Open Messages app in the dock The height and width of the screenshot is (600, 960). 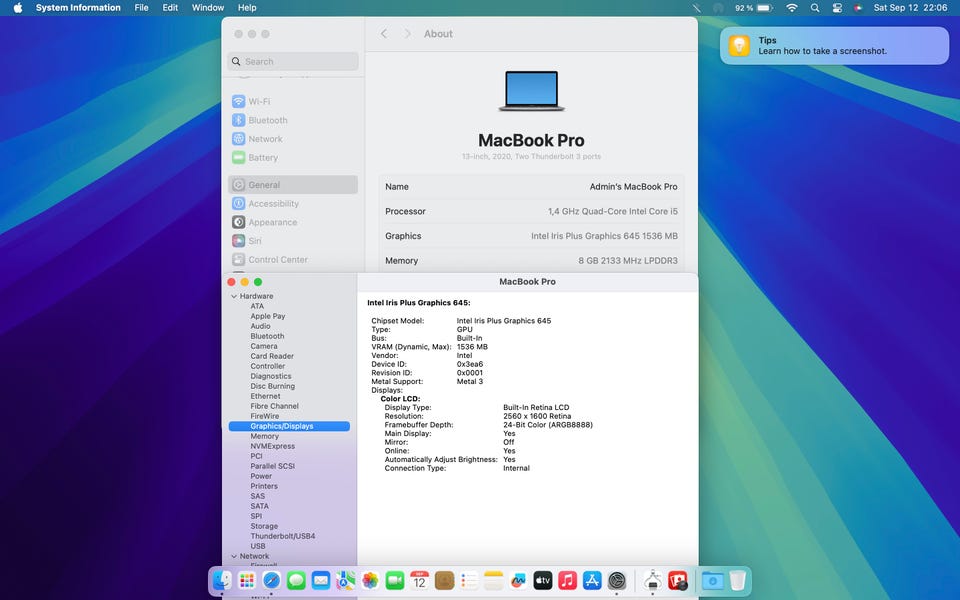coord(296,580)
